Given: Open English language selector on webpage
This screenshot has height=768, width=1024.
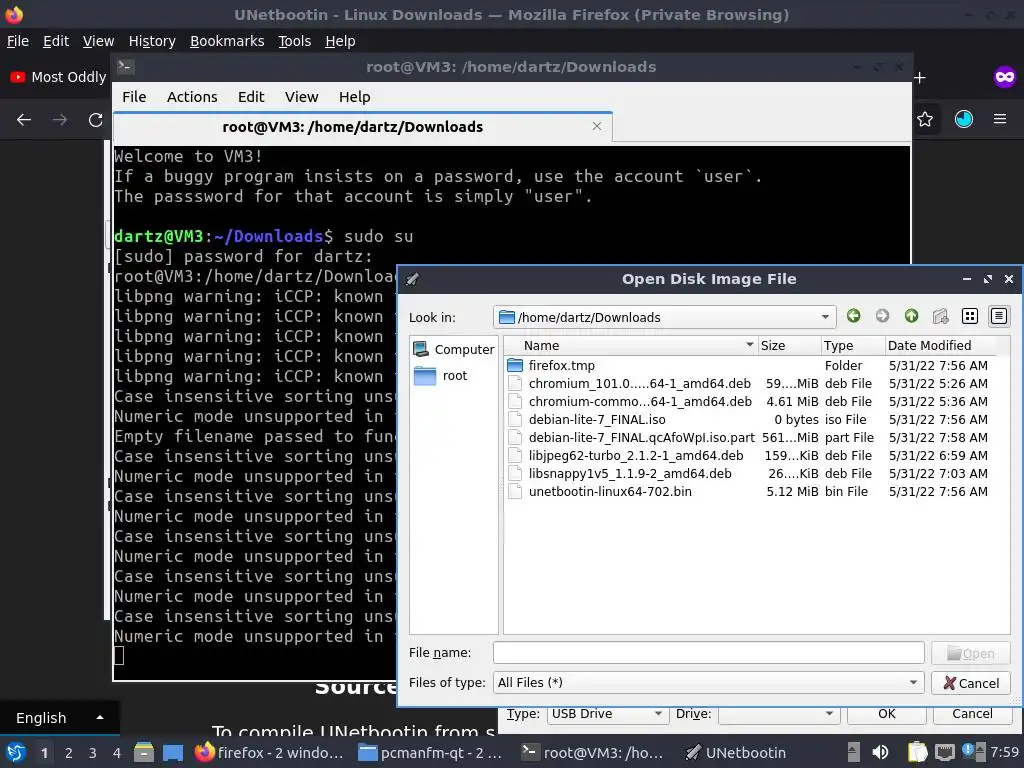Looking at the screenshot, I should [59, 718].
